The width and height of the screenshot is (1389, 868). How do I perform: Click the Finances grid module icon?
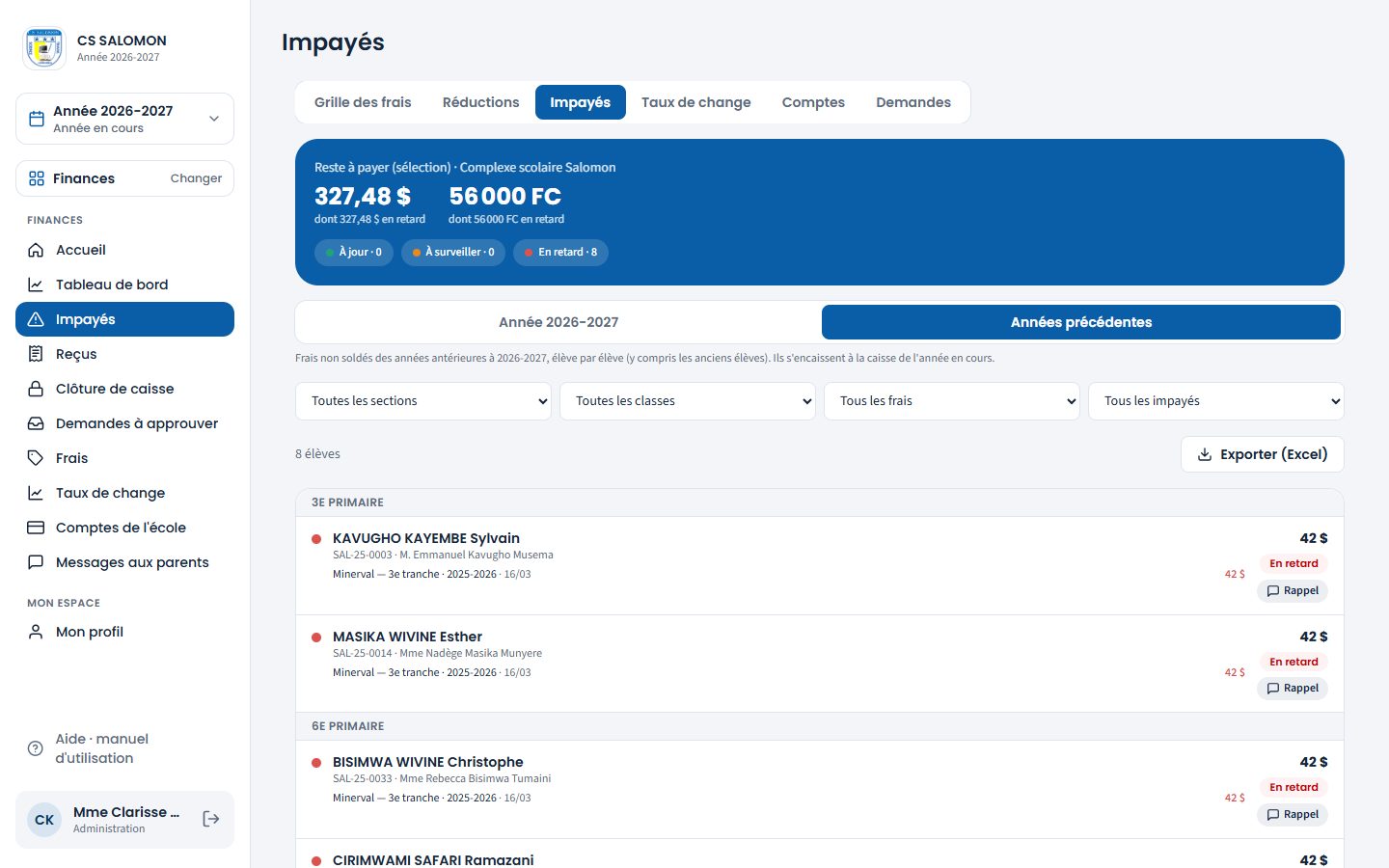pos(37,178)
